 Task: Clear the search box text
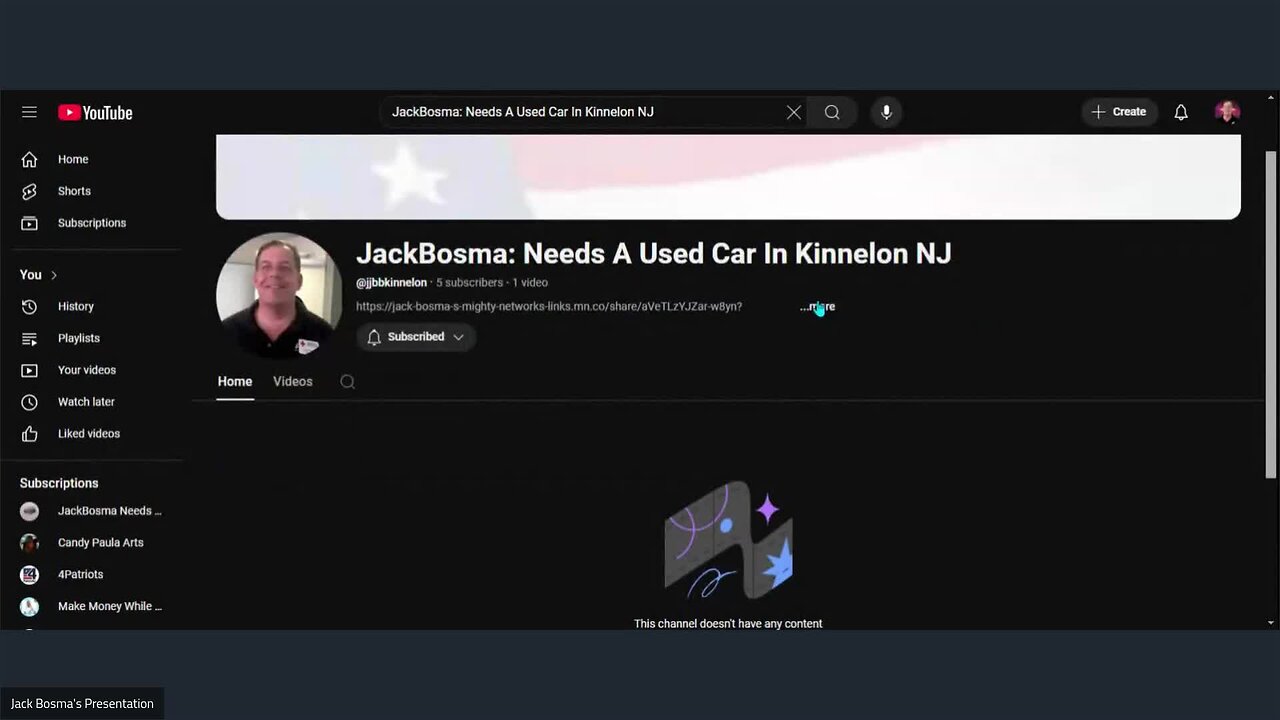[x=794, y=112]
